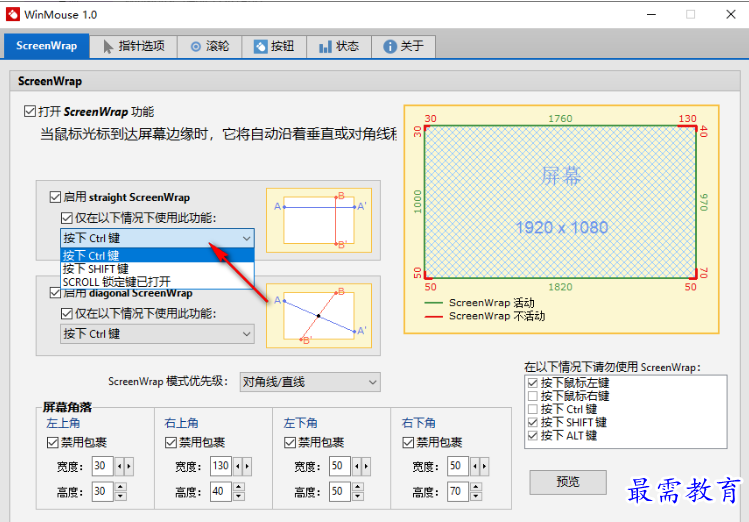Click 左上角 高度 input field
Viewport: 749px width, 522px height.
(x=102, y=491)
